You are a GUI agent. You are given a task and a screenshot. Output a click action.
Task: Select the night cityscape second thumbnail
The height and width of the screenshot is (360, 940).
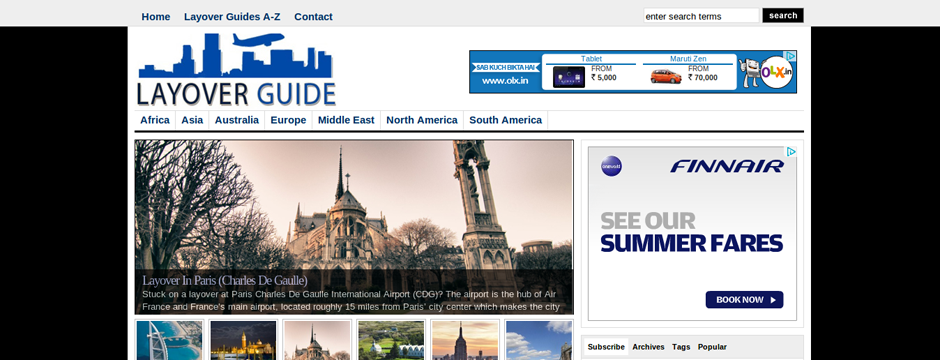[x=243, y=340]
